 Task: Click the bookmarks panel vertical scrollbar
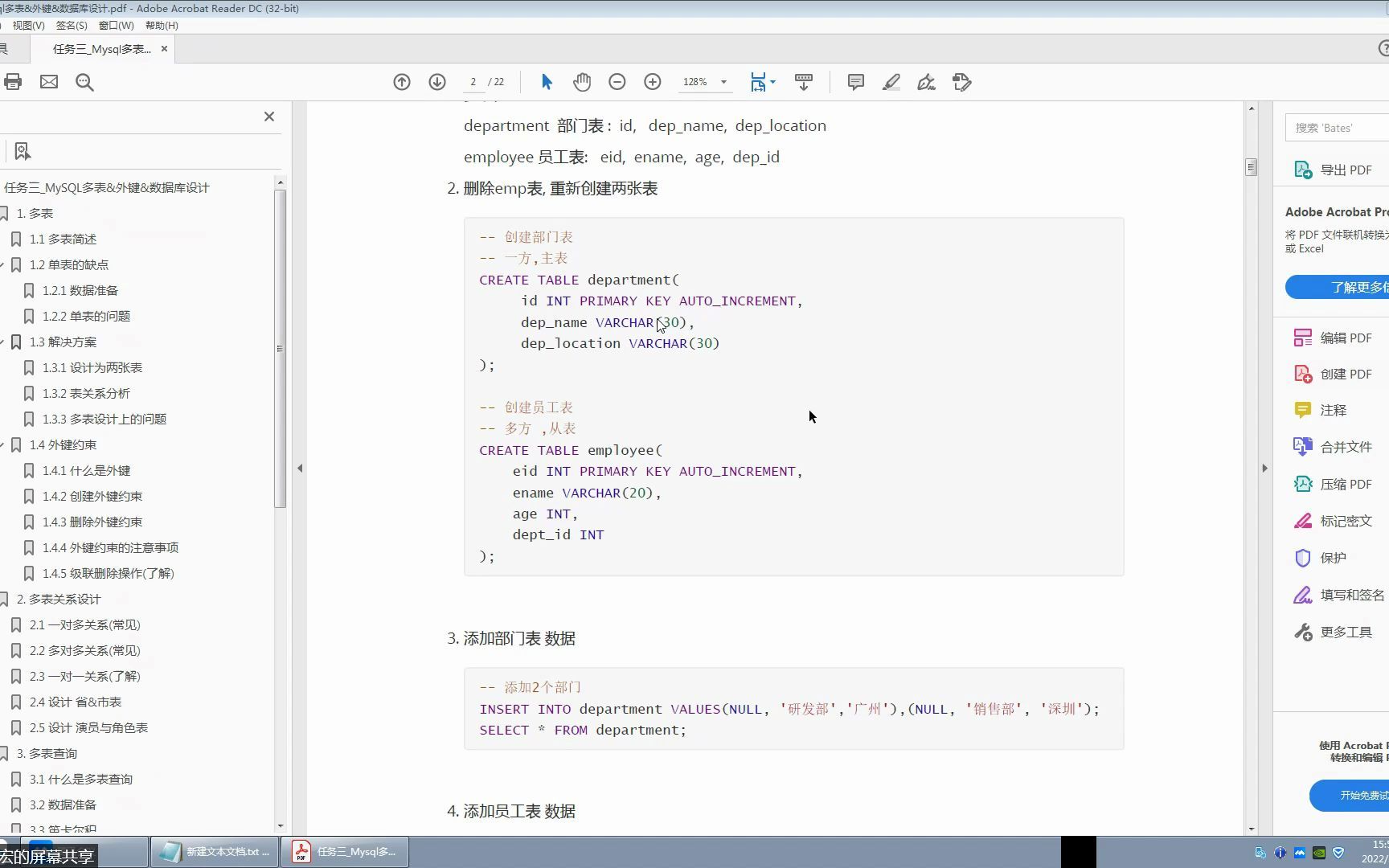click(x=280, y=348)
